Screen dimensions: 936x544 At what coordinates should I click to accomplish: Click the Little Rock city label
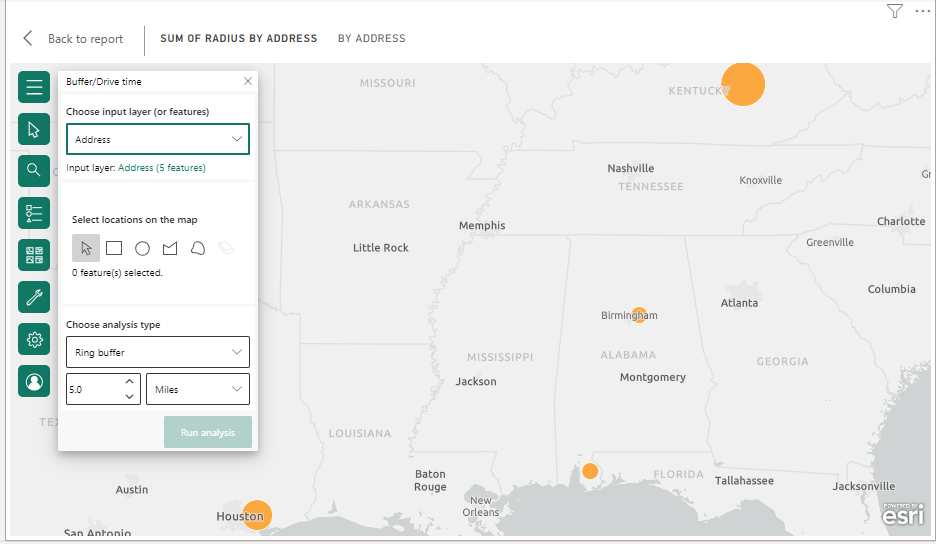point(381,248)
